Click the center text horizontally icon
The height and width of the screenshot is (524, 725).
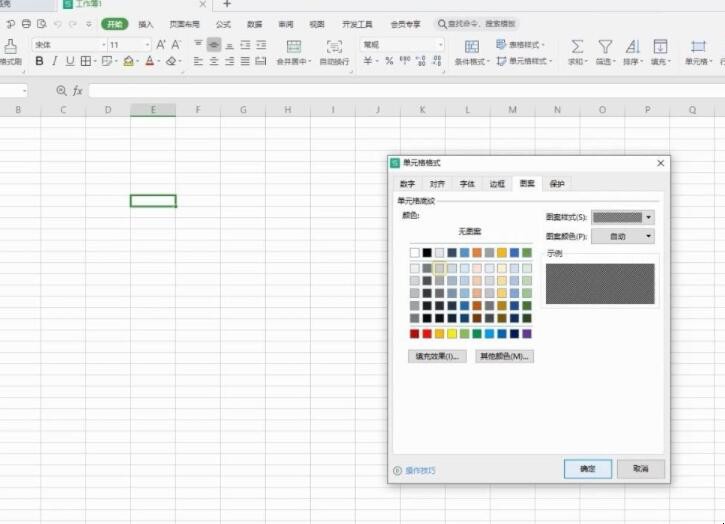214,61
